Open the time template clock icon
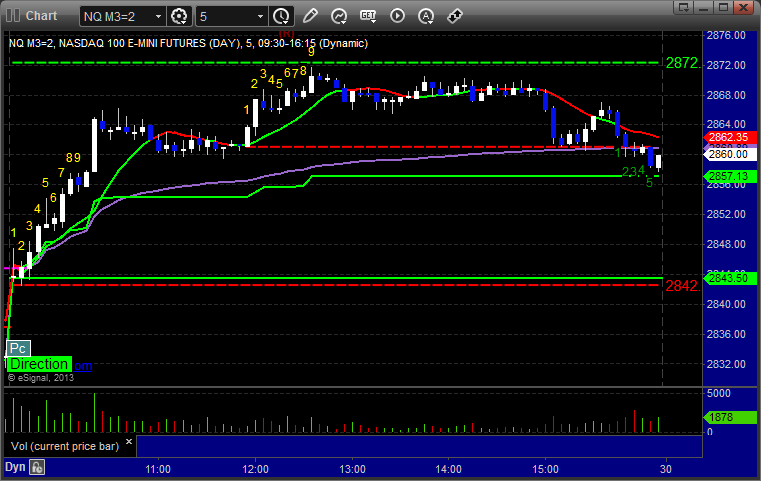Viewport: 761px width, 481px height. click(x=281, y=17)
